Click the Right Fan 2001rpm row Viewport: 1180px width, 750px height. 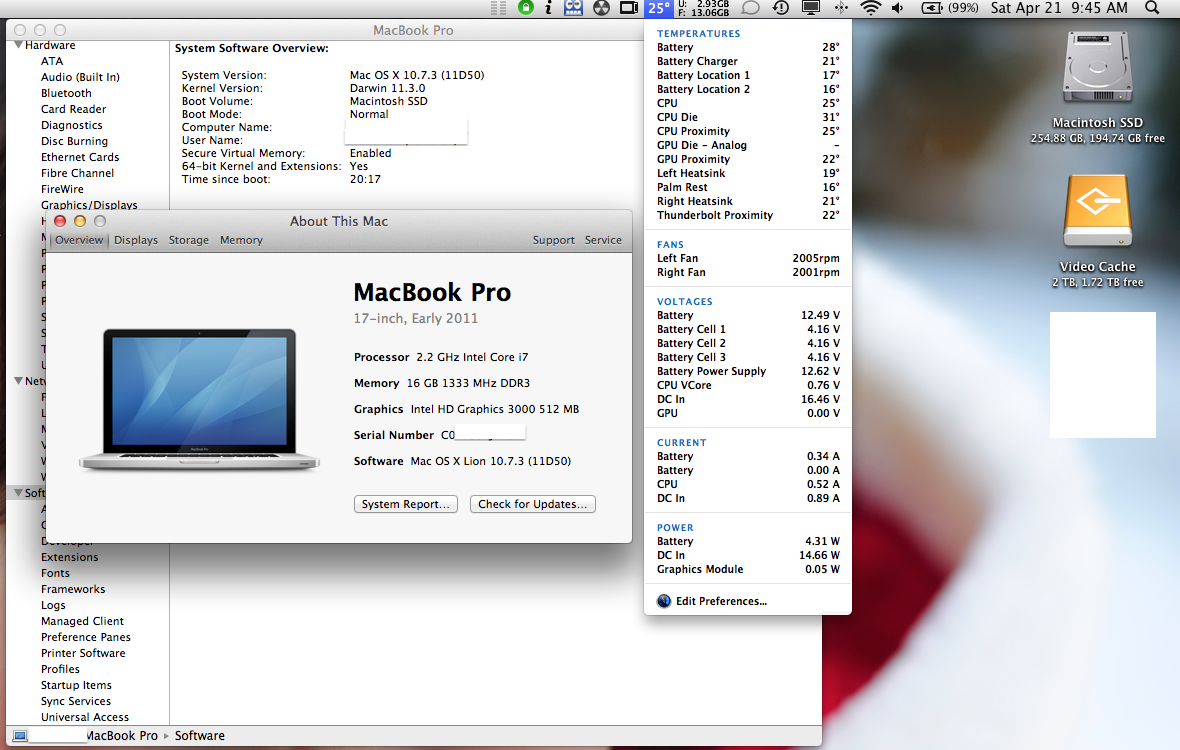tap(748, 272)
